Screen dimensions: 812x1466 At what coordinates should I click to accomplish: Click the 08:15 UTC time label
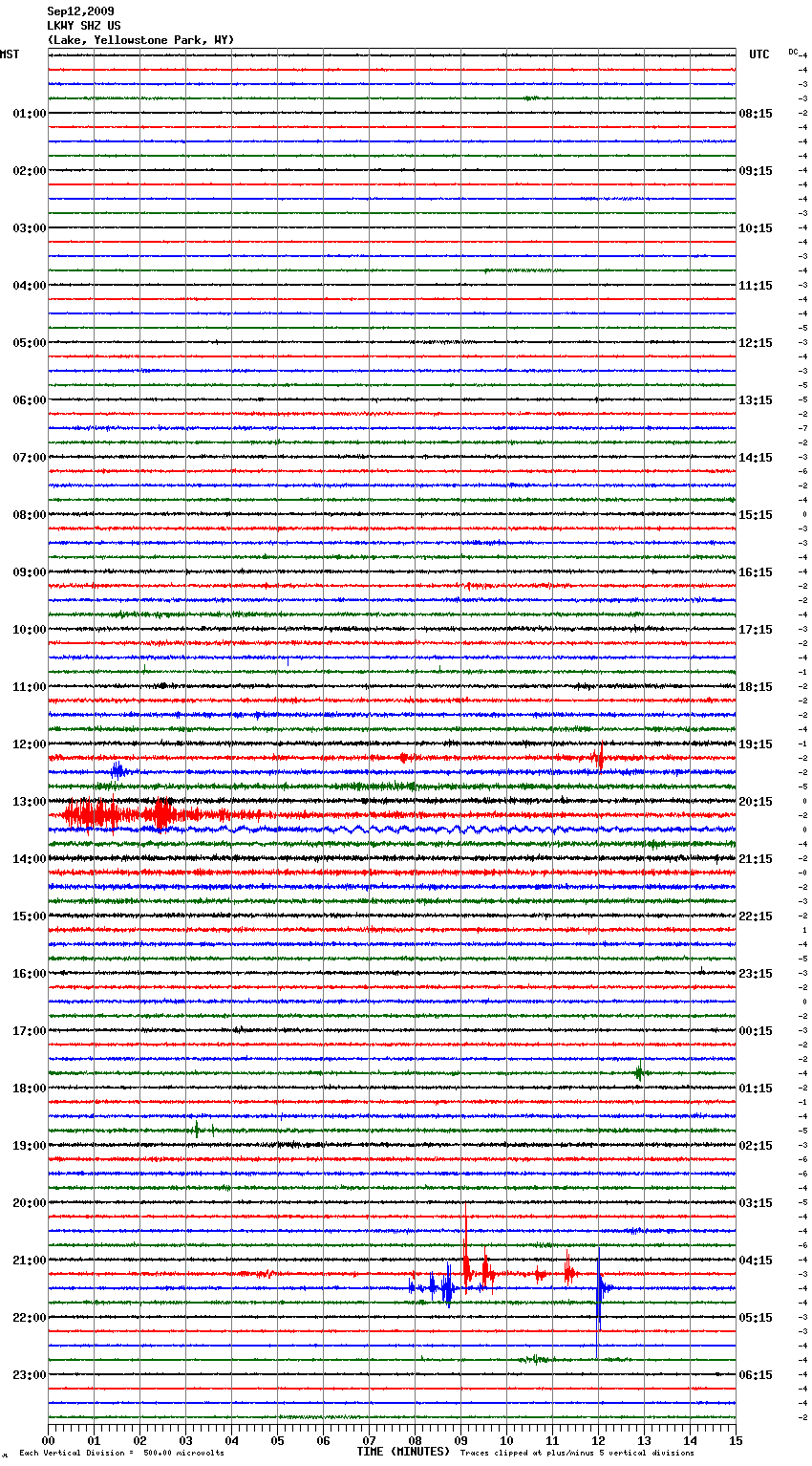tap(756, 114)
